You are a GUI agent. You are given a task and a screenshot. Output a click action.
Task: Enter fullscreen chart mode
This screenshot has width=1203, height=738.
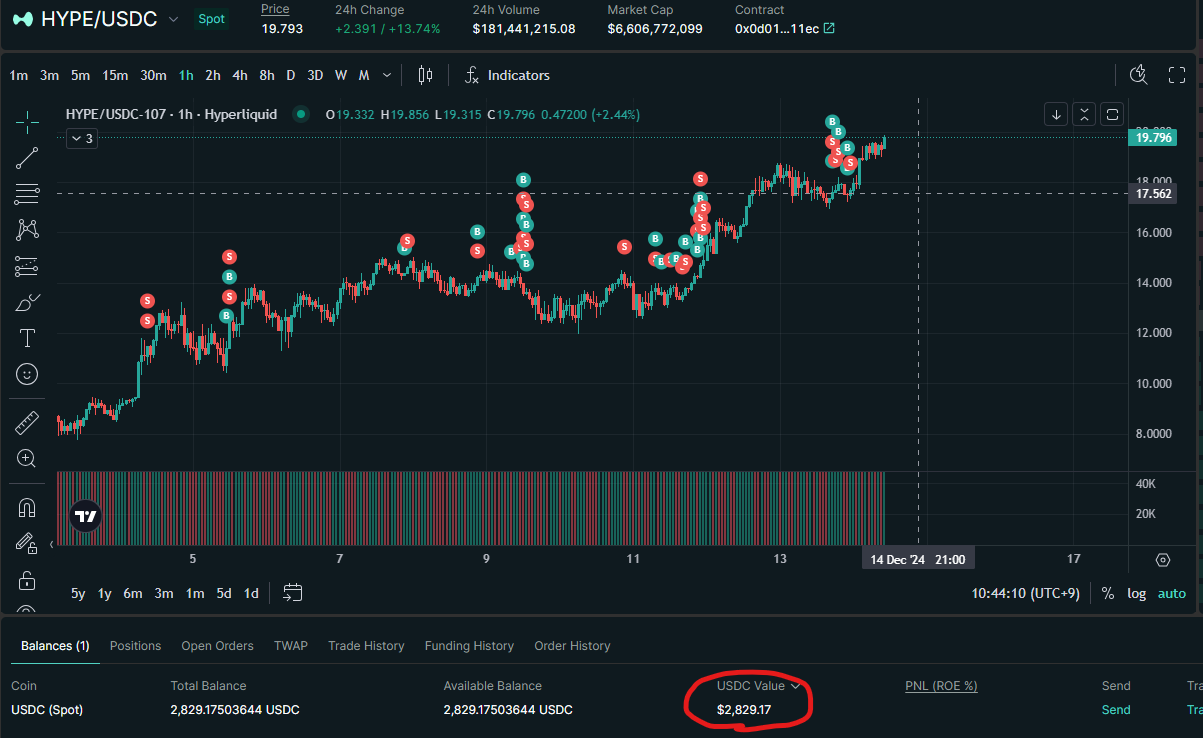click(1177, 75)
